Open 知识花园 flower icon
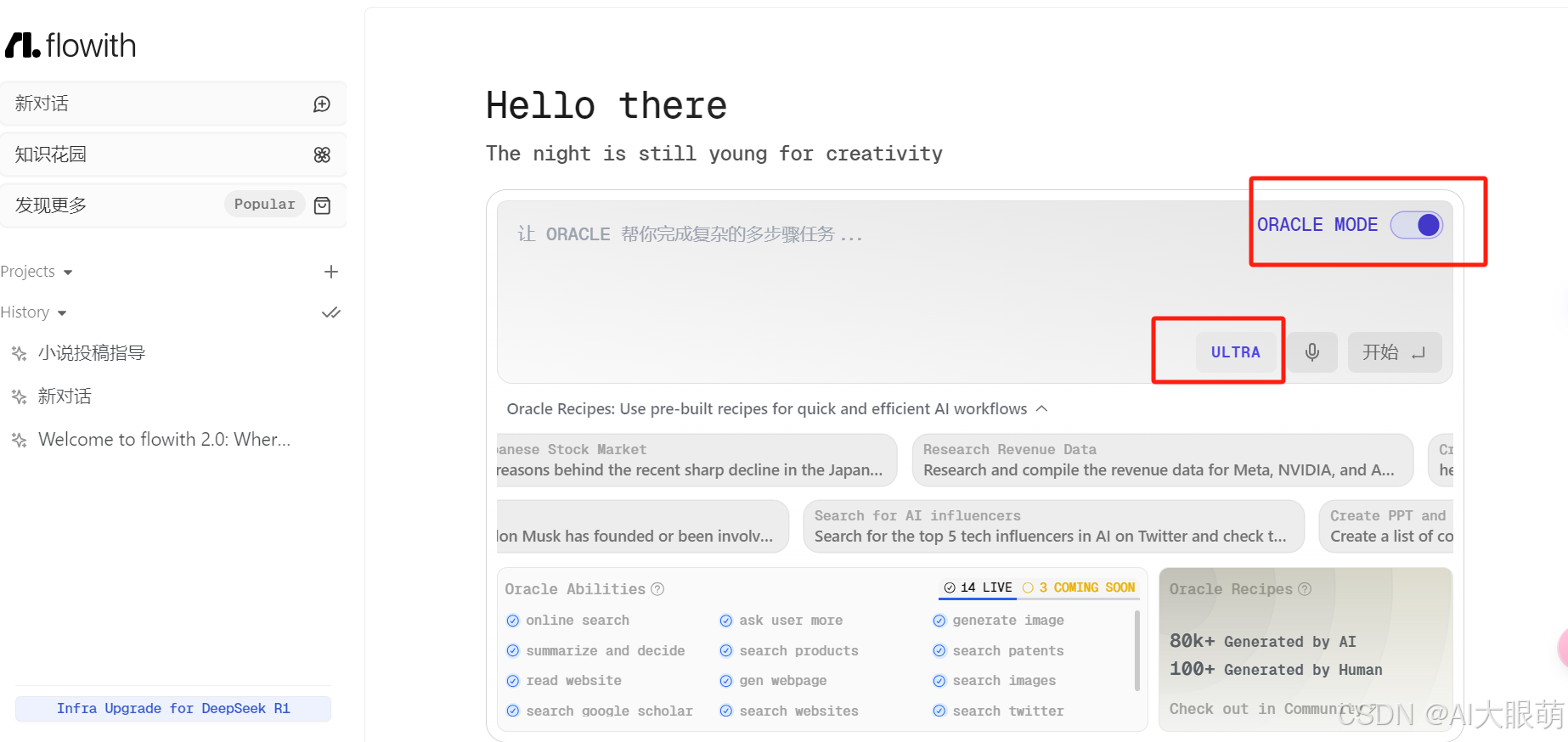Image resolution: width=1568 pixels, height=742 pixels. click(x=322, y=155)
